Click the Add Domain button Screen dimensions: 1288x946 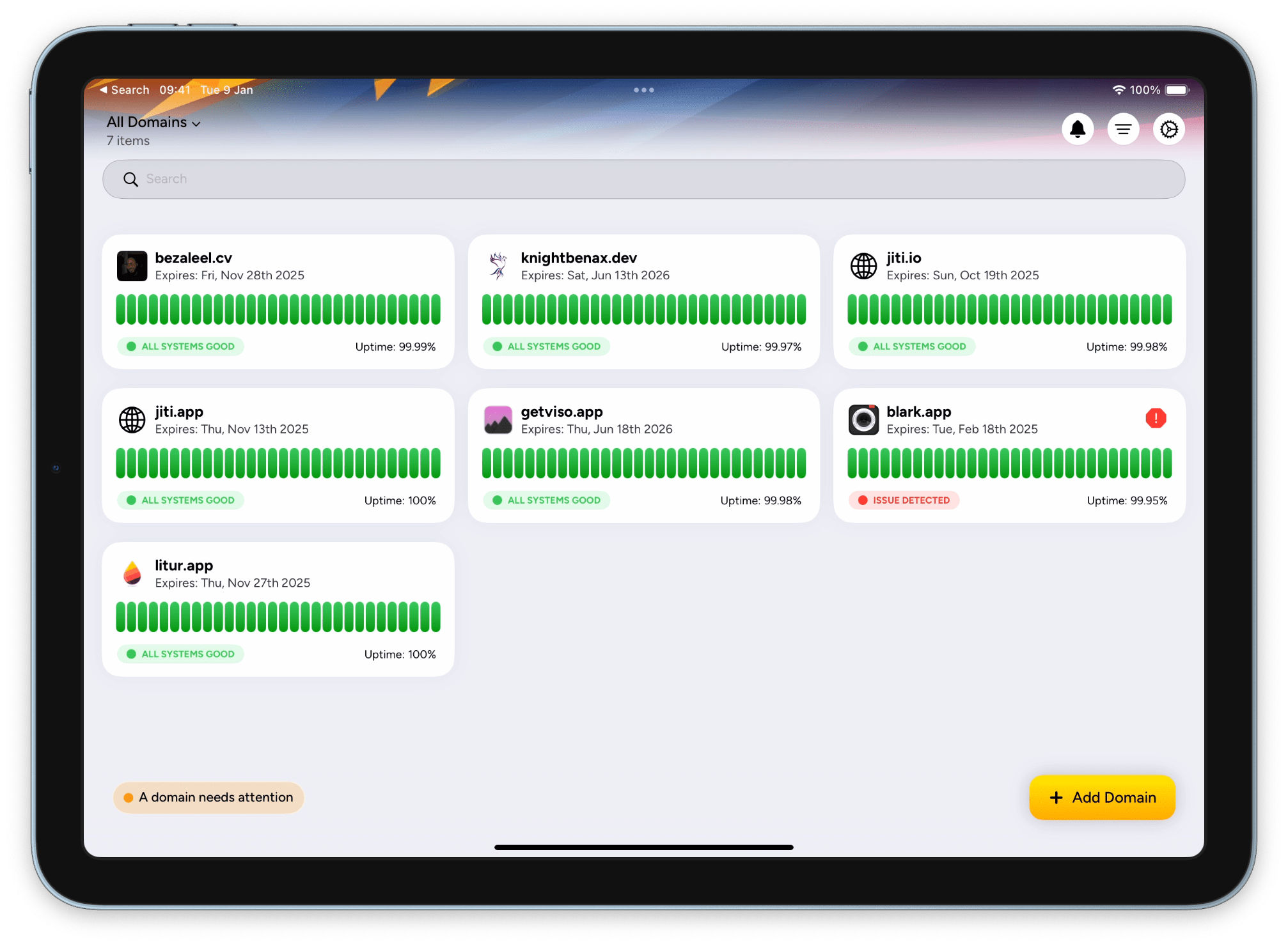(x=1102, y=797)
